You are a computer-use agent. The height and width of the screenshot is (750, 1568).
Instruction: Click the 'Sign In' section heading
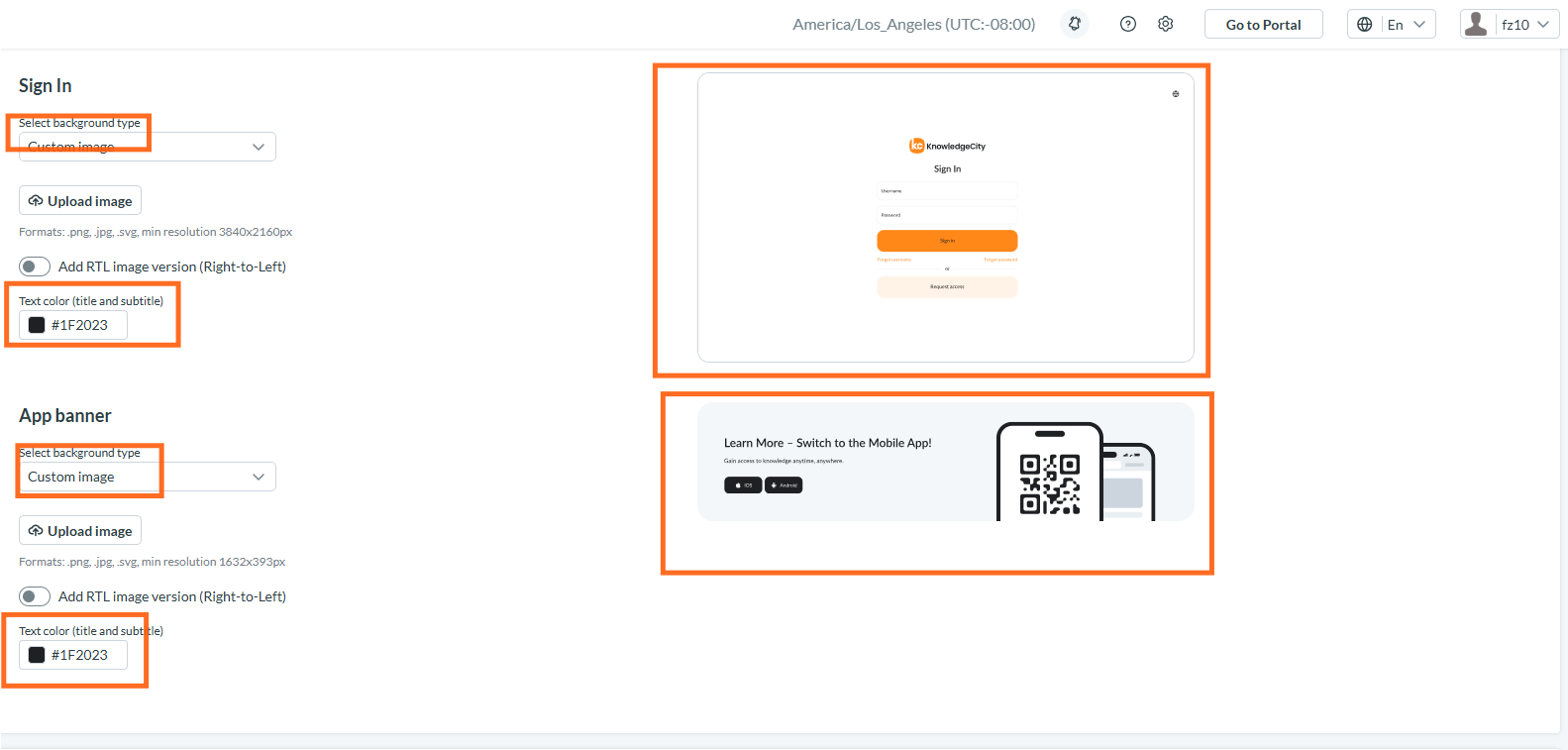(45, 86)
